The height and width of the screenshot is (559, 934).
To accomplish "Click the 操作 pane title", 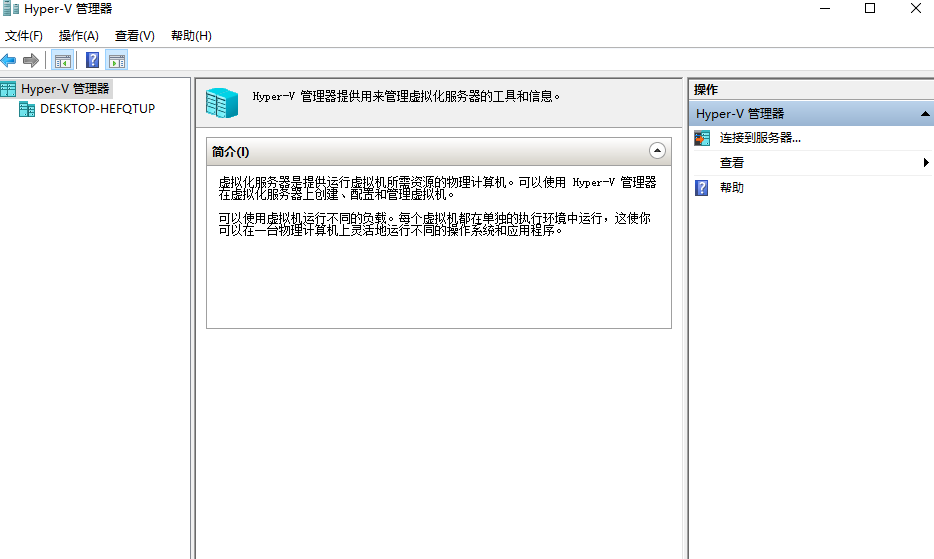I will coord(706,89).
